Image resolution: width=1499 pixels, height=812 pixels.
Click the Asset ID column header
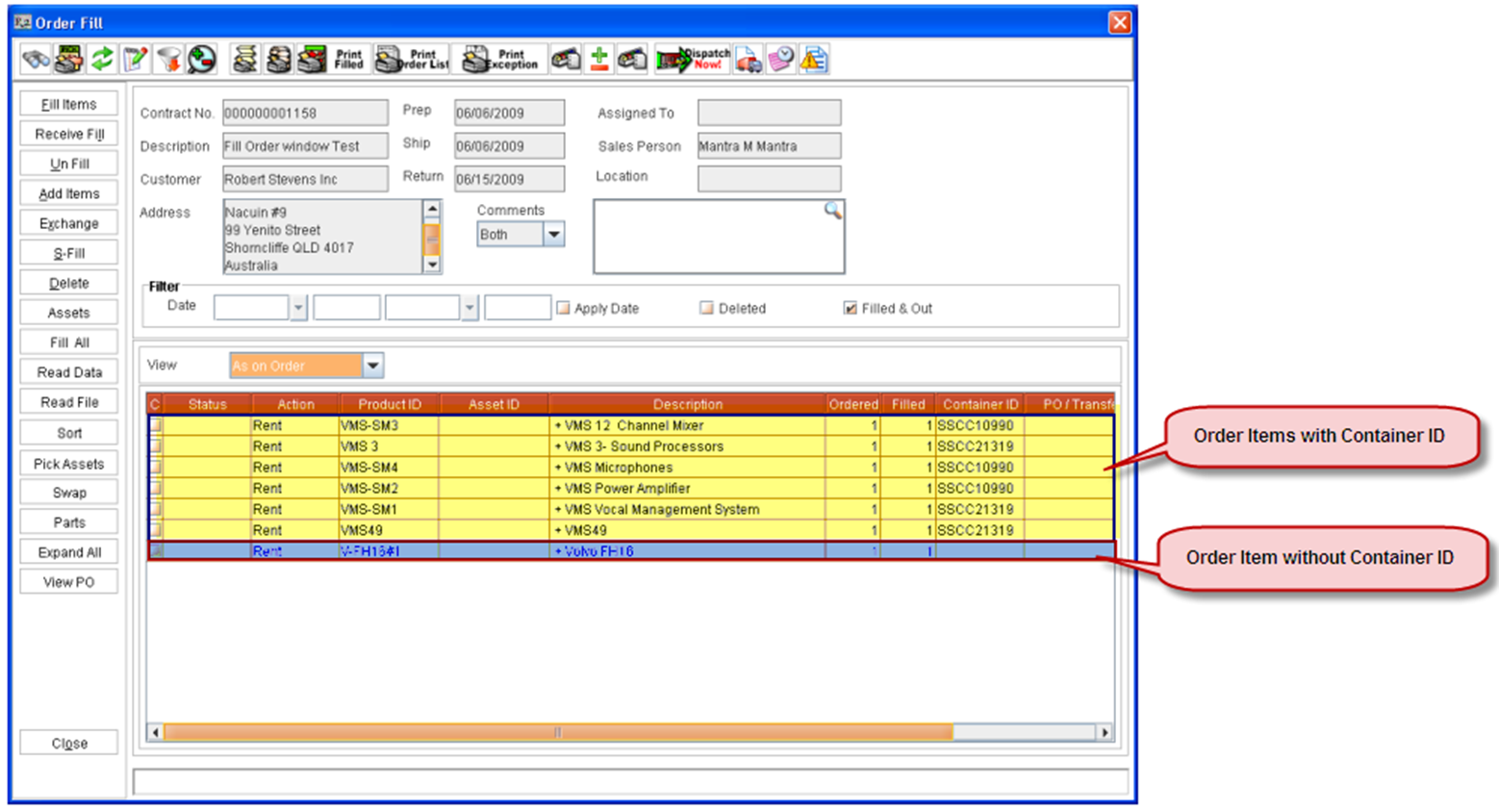coord(494,404)
